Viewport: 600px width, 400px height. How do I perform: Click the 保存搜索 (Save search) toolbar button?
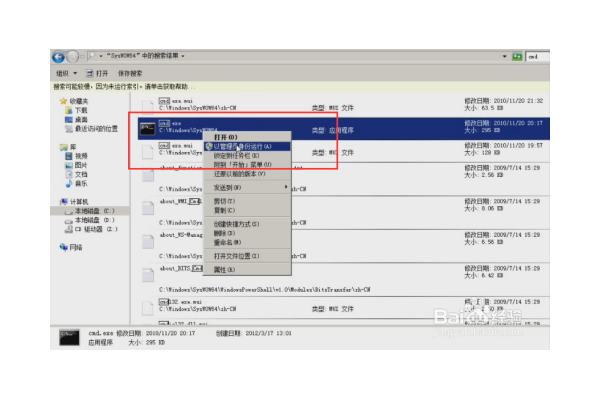pos(132,73)
